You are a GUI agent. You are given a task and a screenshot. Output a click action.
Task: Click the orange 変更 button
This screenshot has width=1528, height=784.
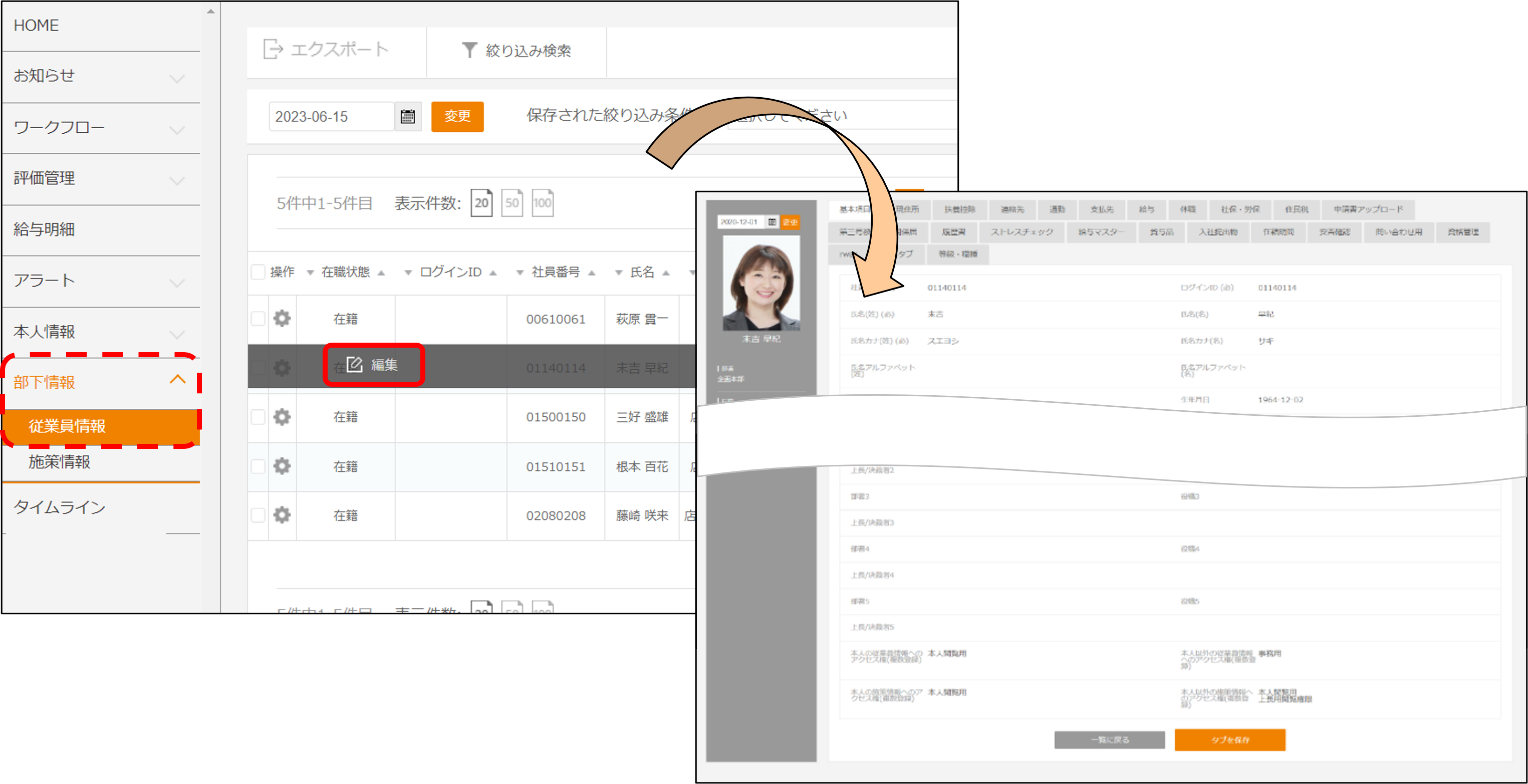tap(457, 116)
